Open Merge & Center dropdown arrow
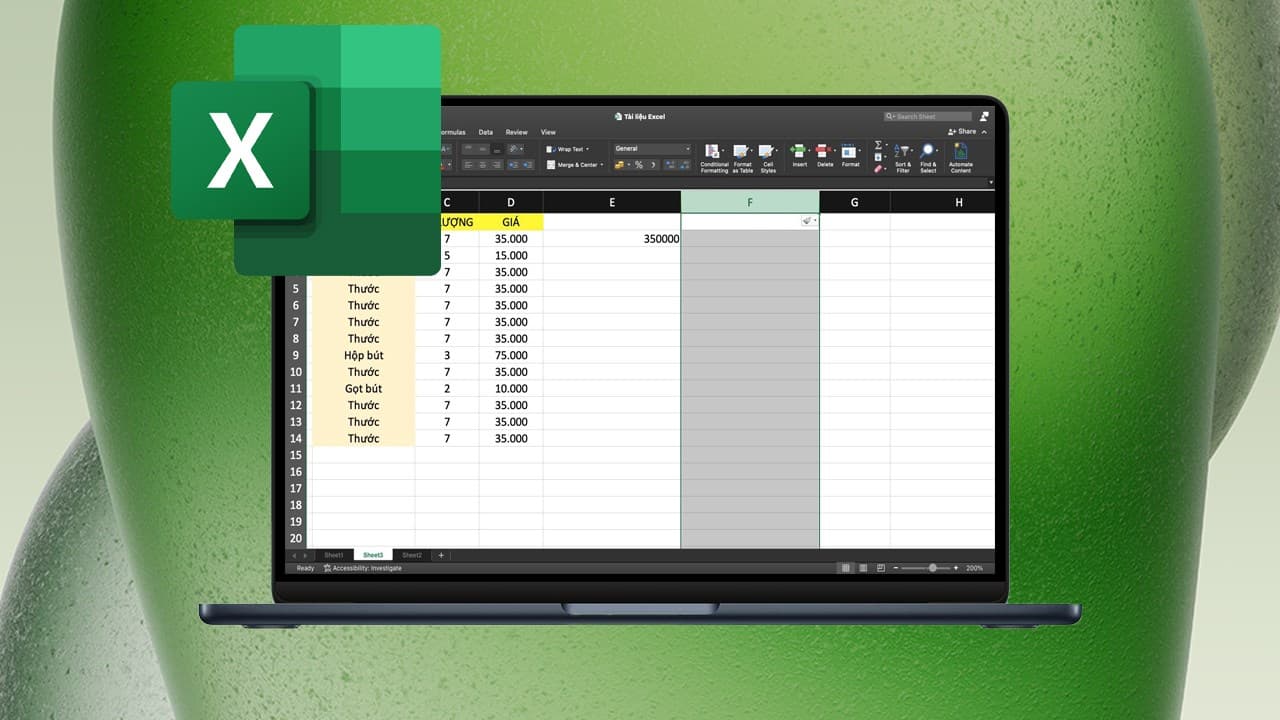Image resolution: width=1280 pixels, height=720 pixels. click(x=602, y=165)
